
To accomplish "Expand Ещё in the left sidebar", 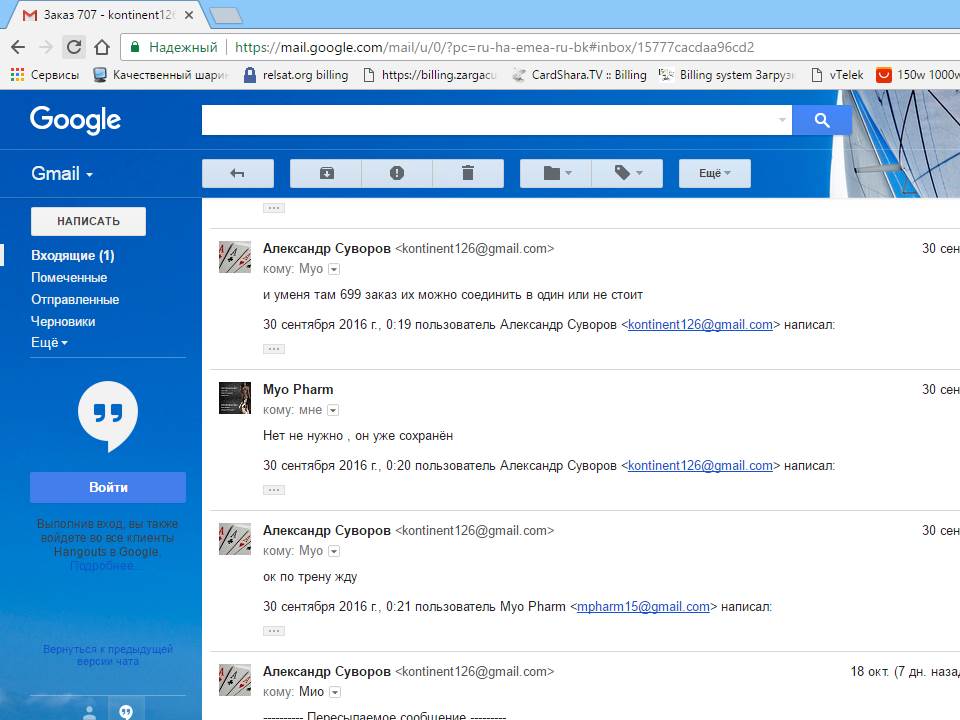I will [x=49, y=343].
